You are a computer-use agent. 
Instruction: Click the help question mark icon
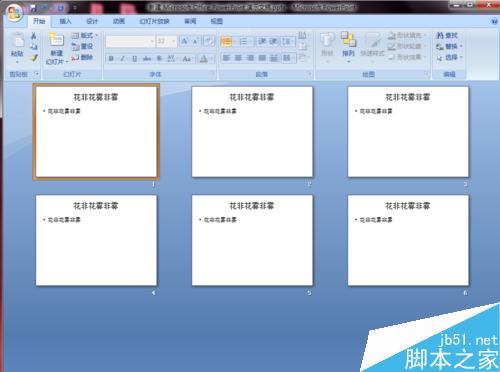[495, 21]
